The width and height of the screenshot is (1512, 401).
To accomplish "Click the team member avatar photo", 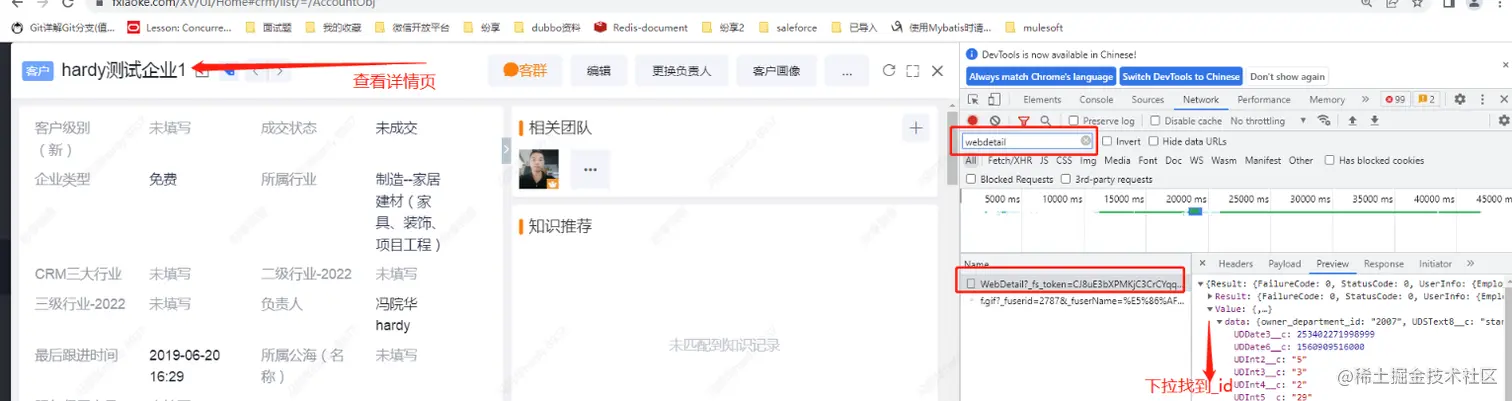I will click(x=539, y=169).
